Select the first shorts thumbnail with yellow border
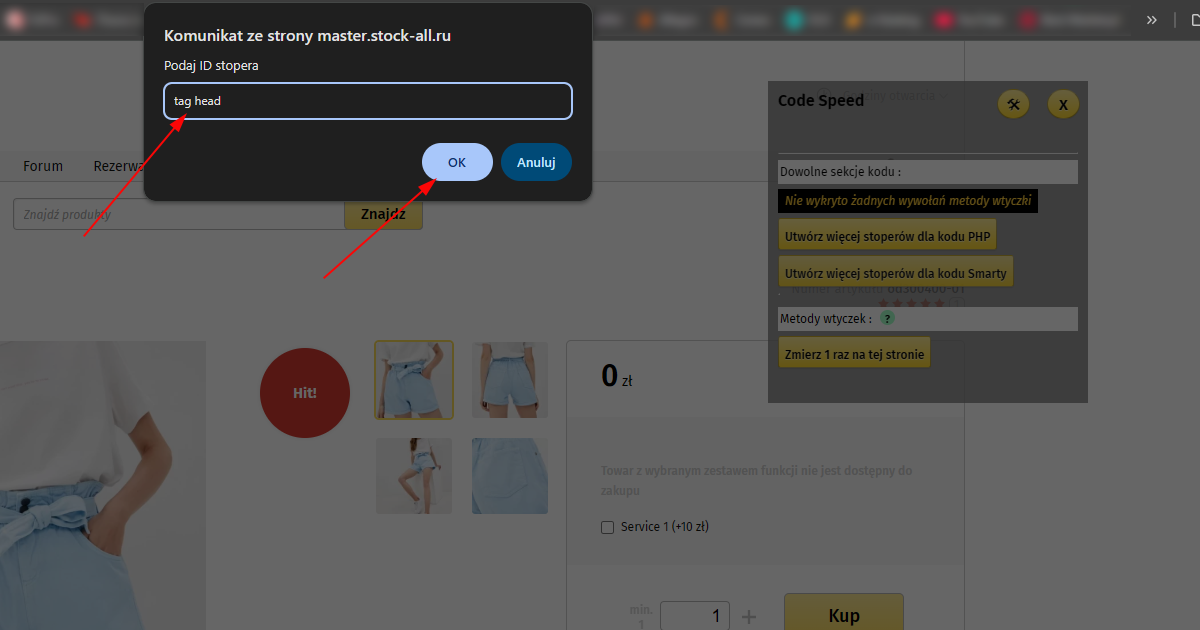The width and height of the screenshot is (1200, 630). tap(414, 379)
